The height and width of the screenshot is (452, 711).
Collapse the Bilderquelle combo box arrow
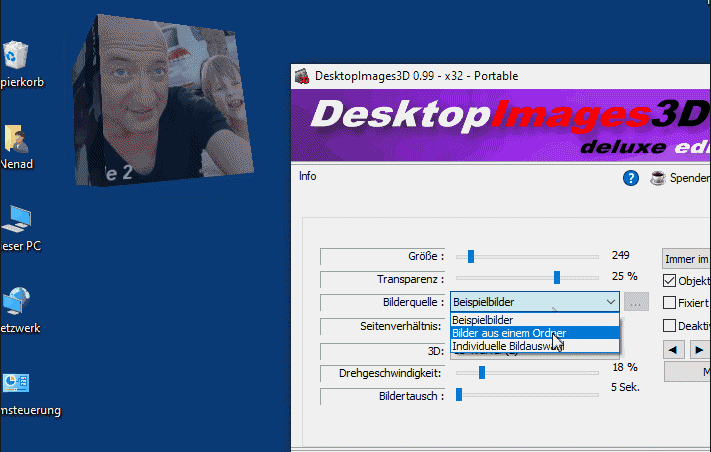[x=611, y=302]
